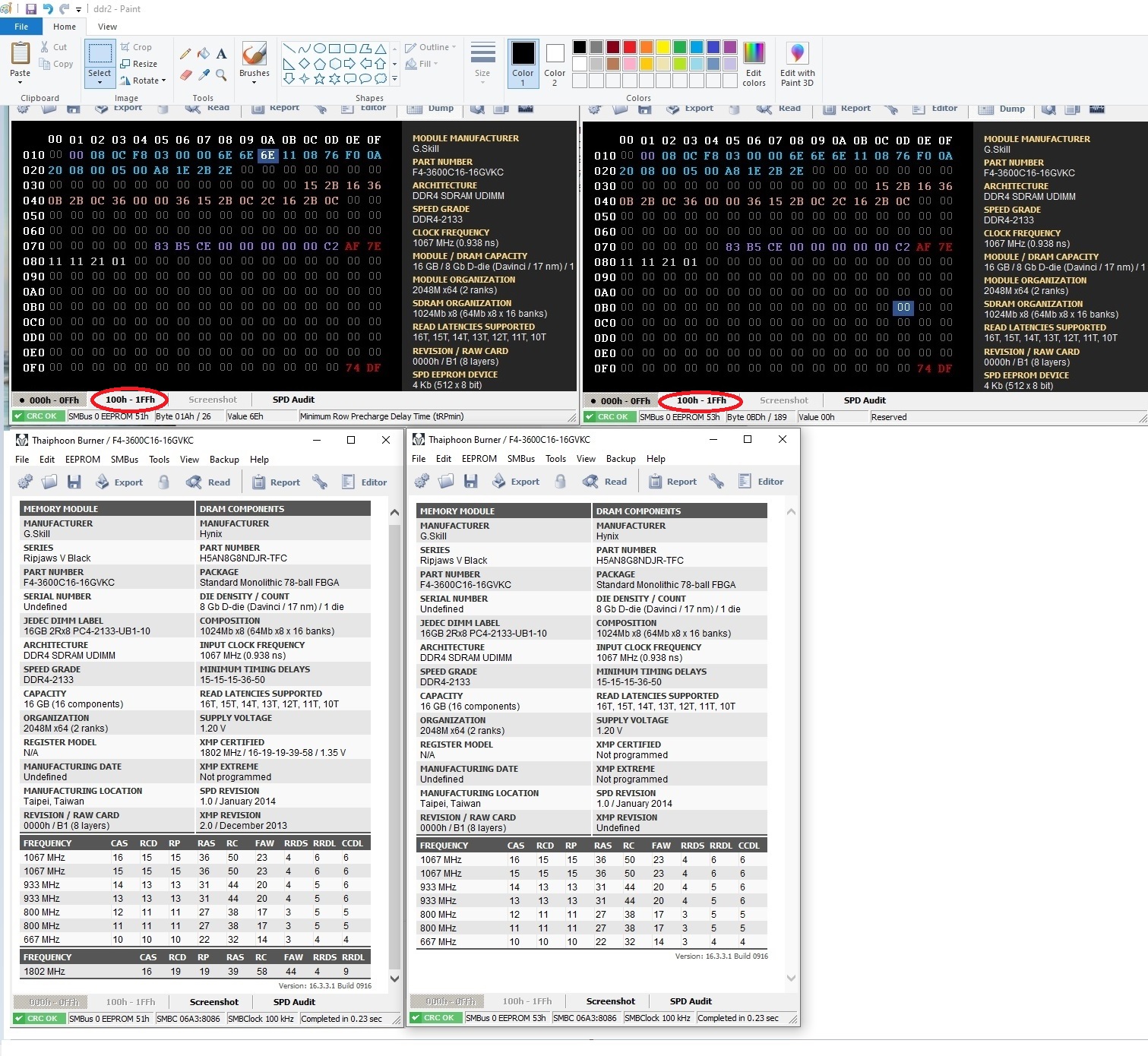Click the Save icon in Paint's title bar
The height and width of the screenshot is (1056, 1148).
pyautogui.click(x=31, y=9)
